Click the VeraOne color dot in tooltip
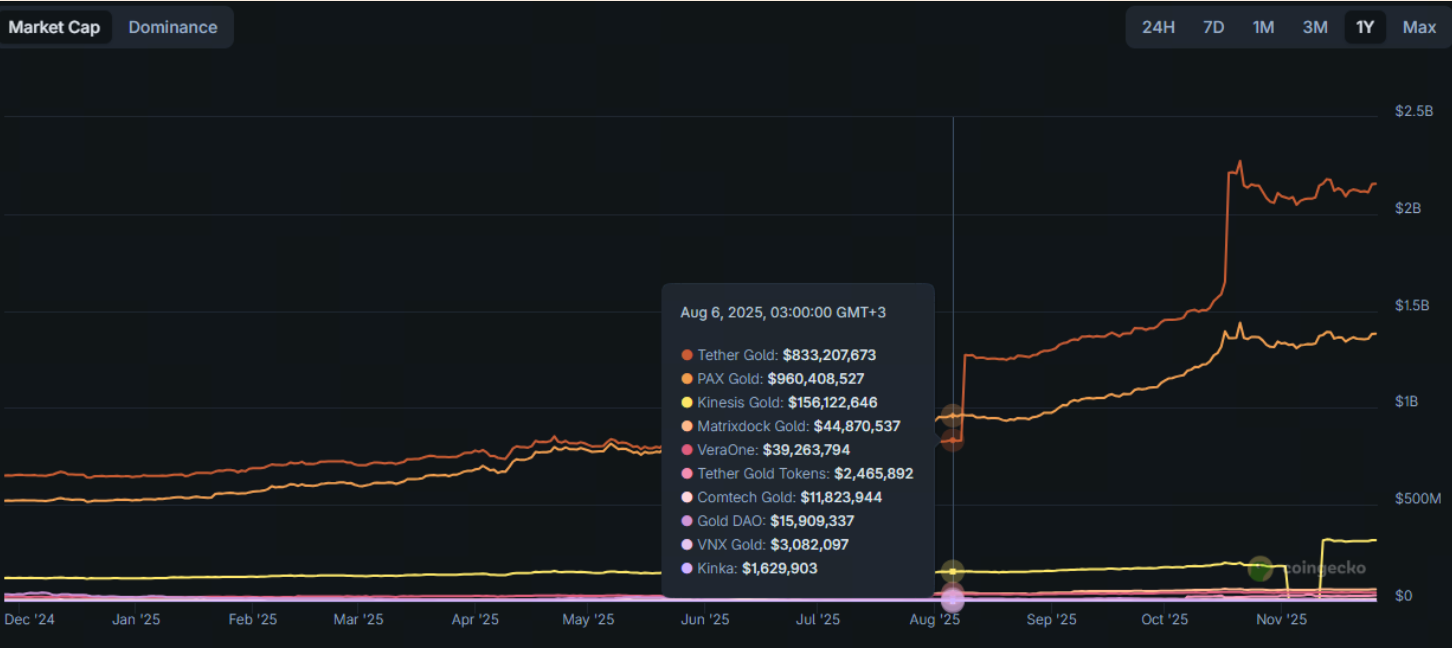The width and height of the screenshot is (1452, 648). (687, 450)
